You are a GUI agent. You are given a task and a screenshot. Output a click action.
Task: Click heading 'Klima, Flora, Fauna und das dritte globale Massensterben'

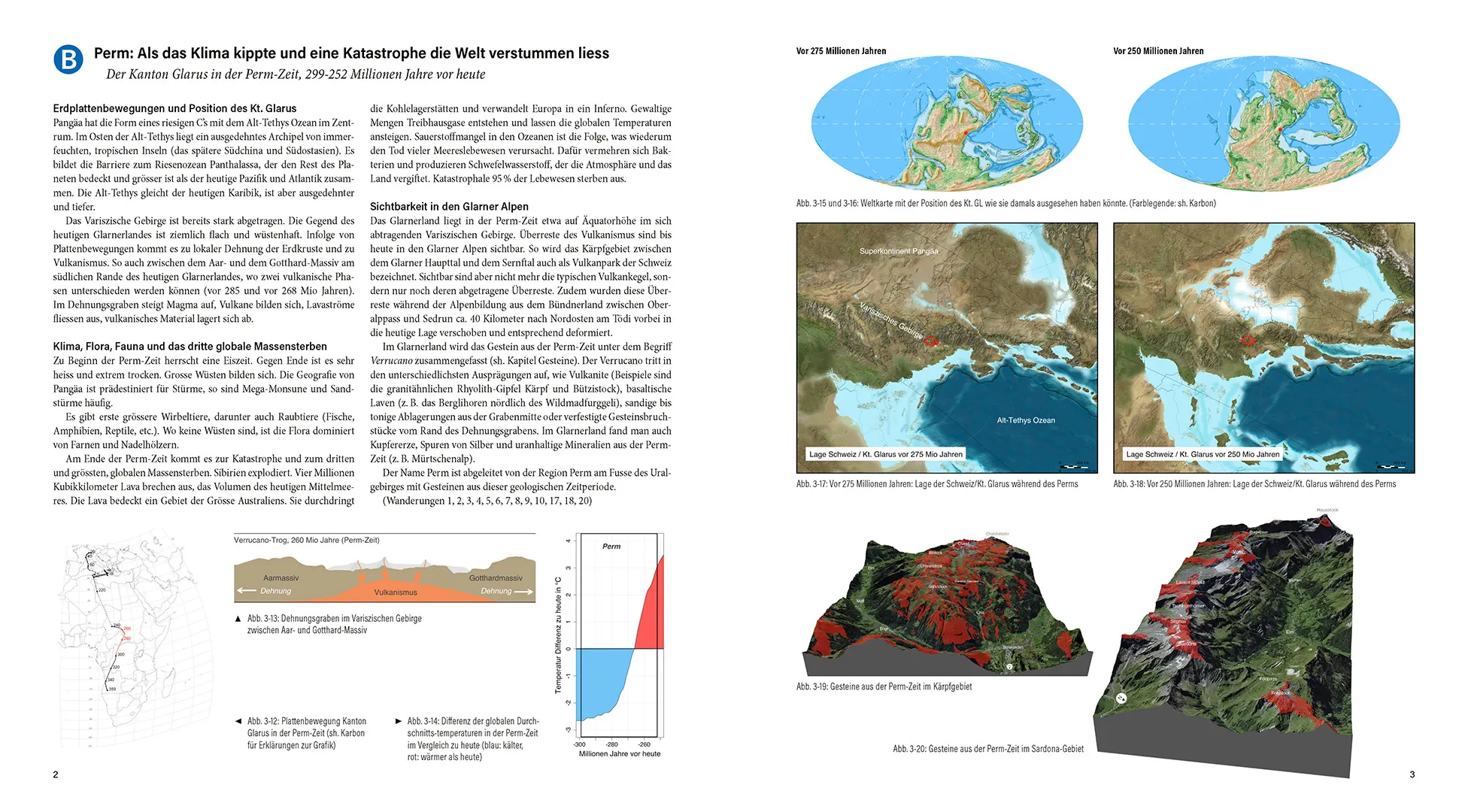(x=190, y=347)
